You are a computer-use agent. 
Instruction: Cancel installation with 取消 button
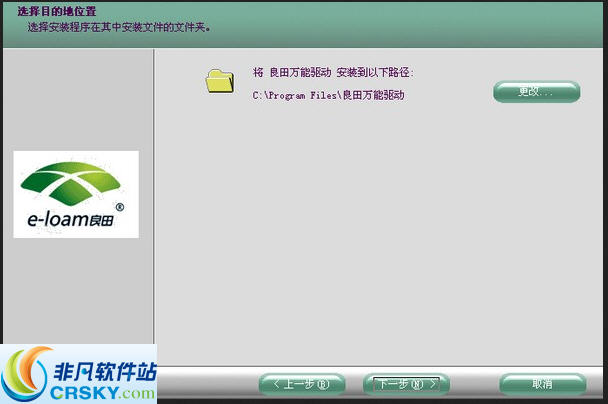coord(543,384)
